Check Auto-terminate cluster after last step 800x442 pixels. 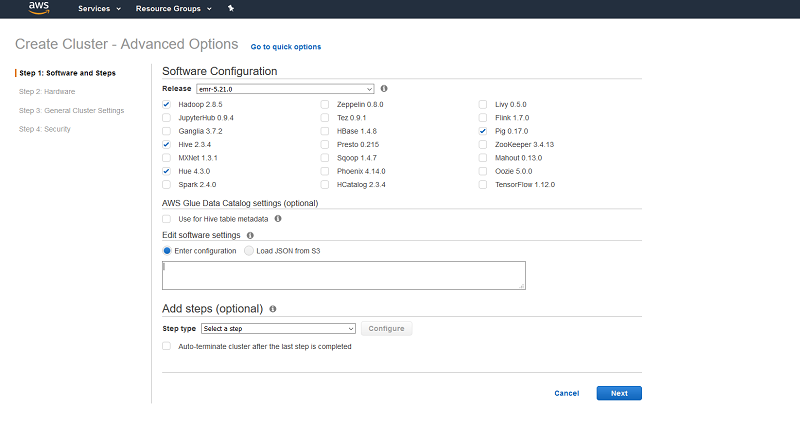[x=166, y=346]
